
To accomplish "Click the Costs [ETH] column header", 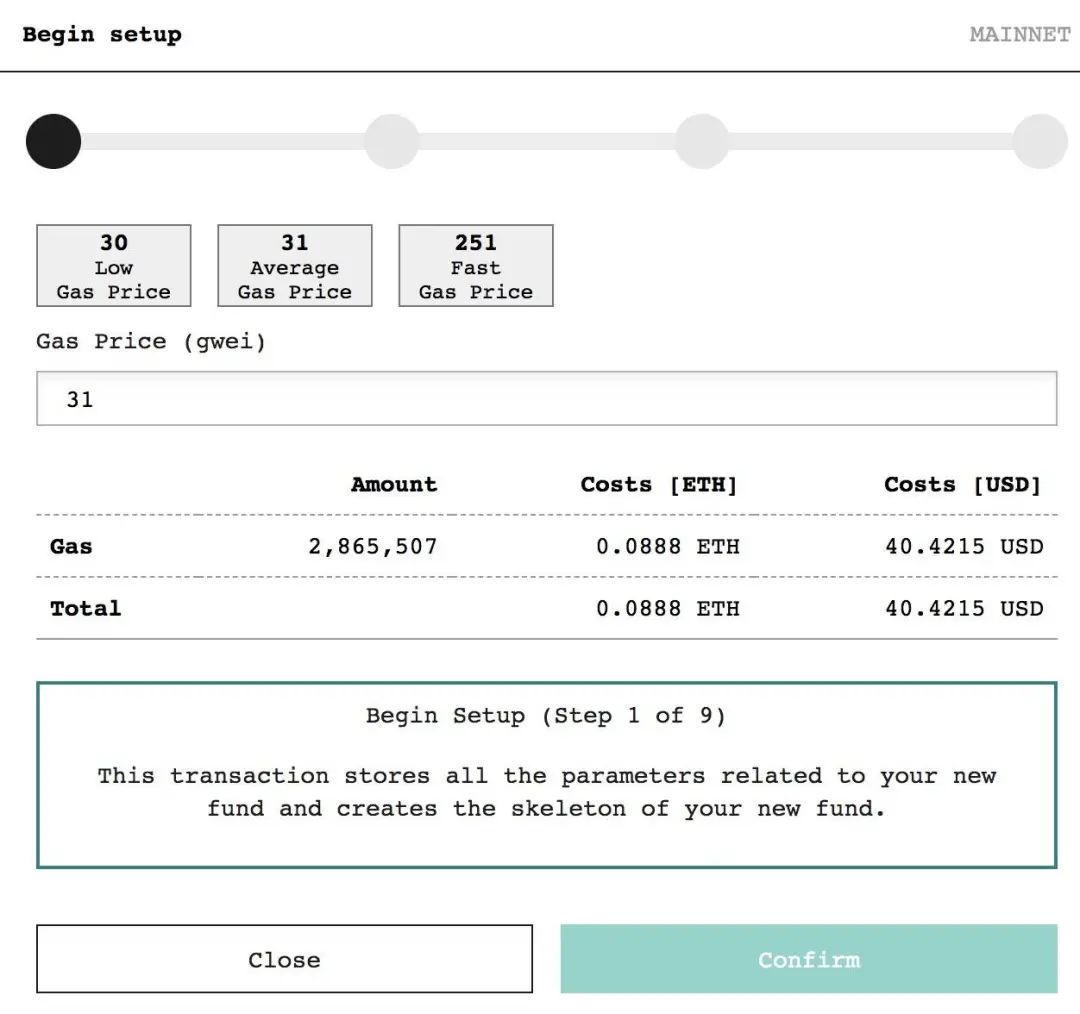I will click(658, 485).
